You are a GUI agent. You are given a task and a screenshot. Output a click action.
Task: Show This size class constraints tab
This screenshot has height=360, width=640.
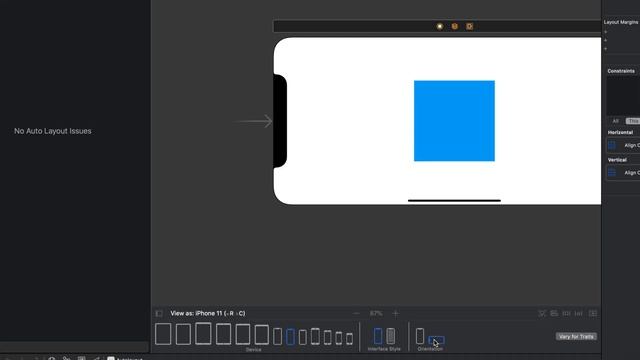pos(633,121)
